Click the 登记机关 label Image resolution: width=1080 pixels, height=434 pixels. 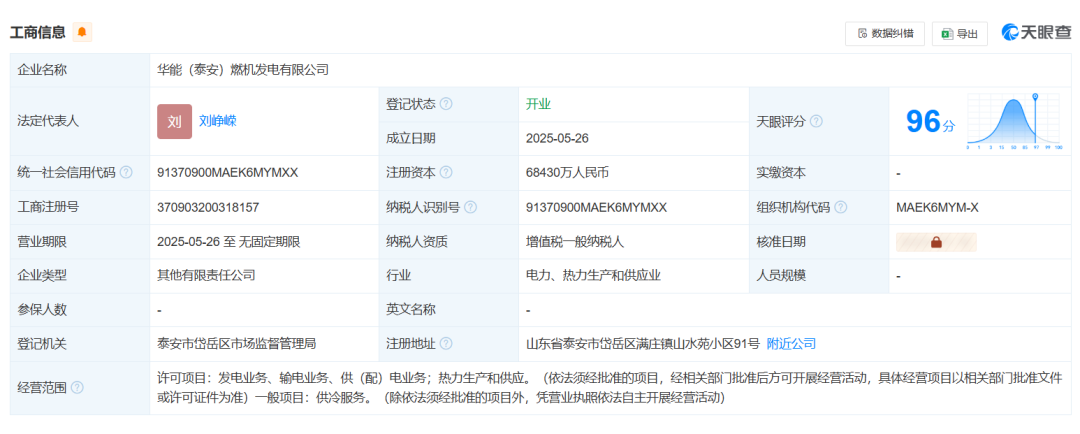point(42,344)
